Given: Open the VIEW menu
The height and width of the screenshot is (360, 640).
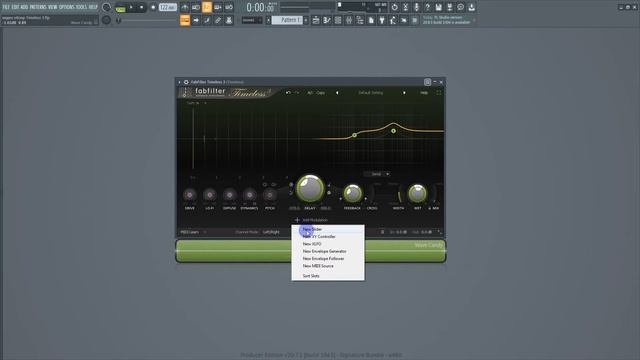Looking at the screenshot, I should point(53,7).
